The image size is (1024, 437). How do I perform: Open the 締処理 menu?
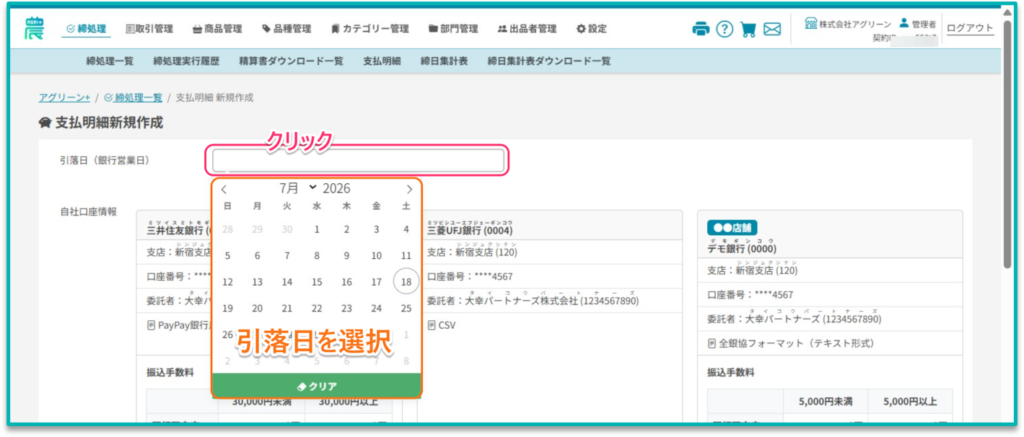coord(86,29)
